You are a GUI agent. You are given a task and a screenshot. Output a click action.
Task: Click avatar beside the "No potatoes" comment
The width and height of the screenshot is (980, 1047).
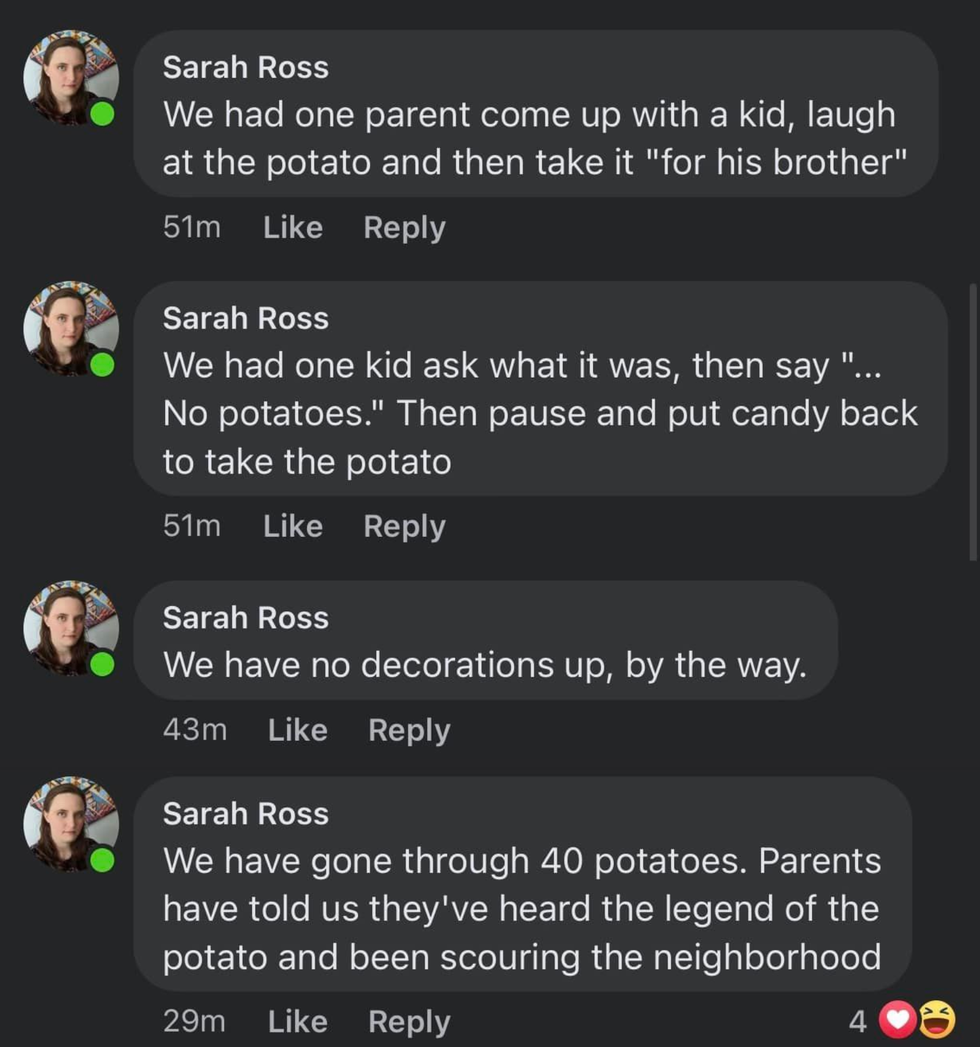[x=71, y=328]
